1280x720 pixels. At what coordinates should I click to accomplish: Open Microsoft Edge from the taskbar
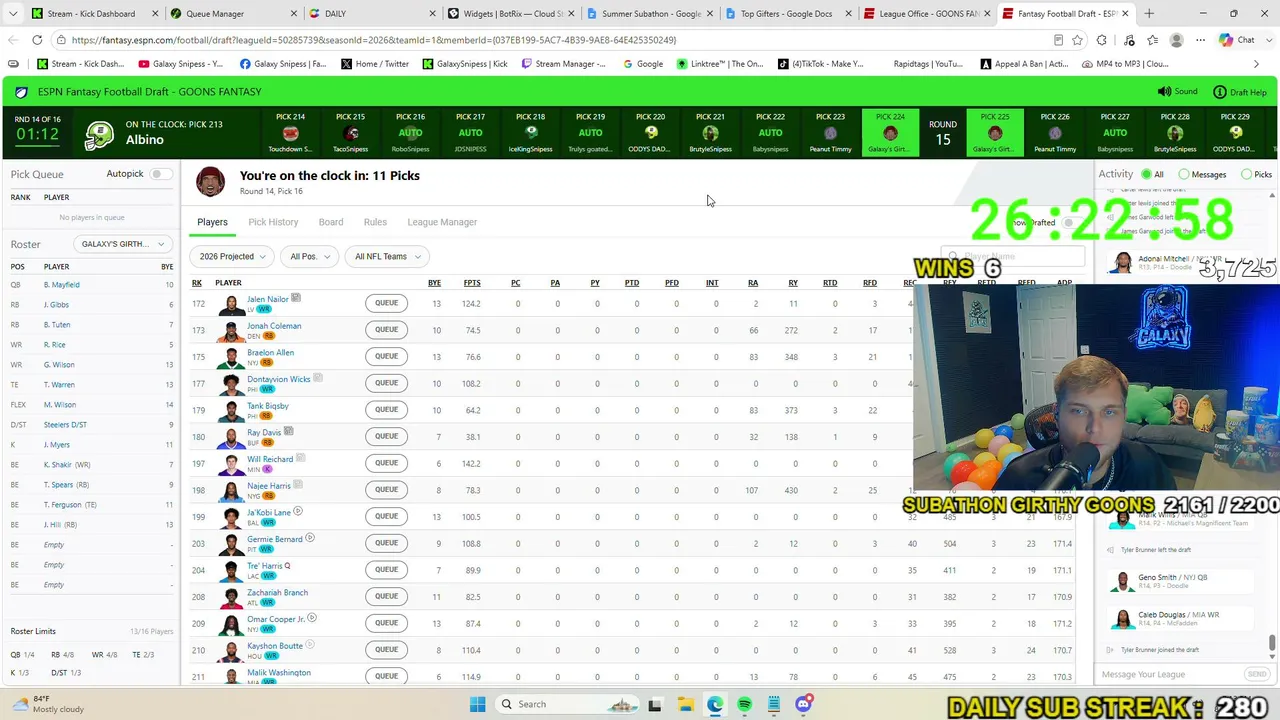click(x=715, y=704)
